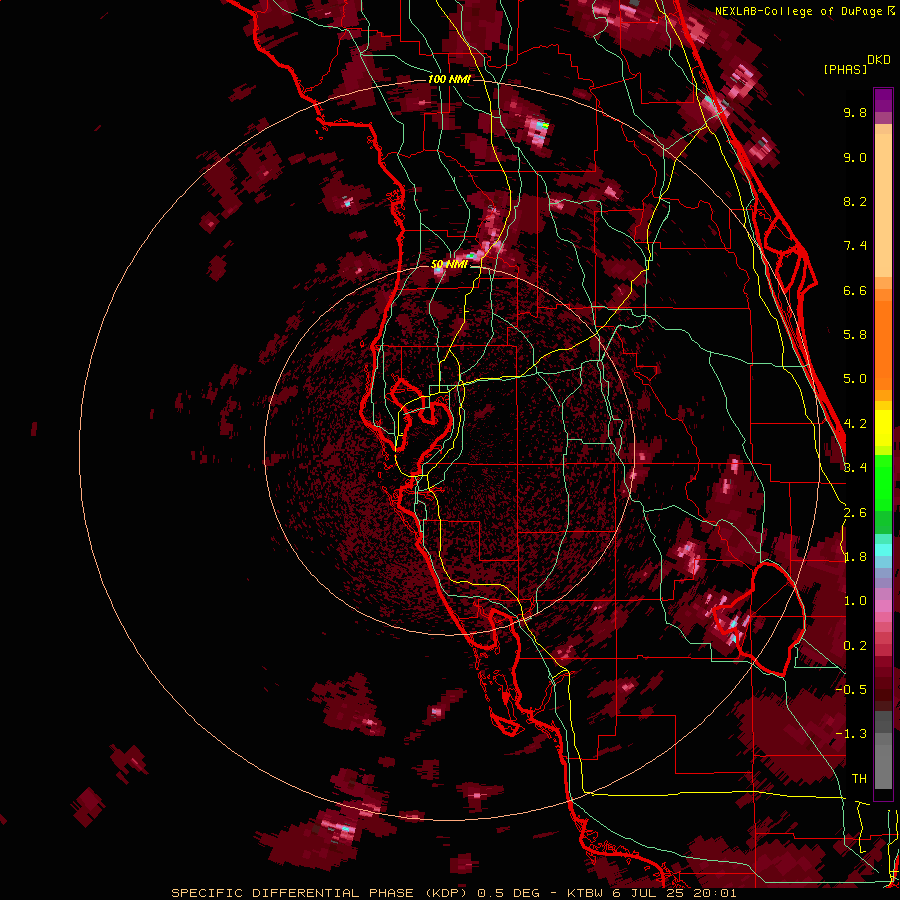The width and height of the screenshot is (900, 900).
Task: Select the 4.2 scale value
Action: 855,424
